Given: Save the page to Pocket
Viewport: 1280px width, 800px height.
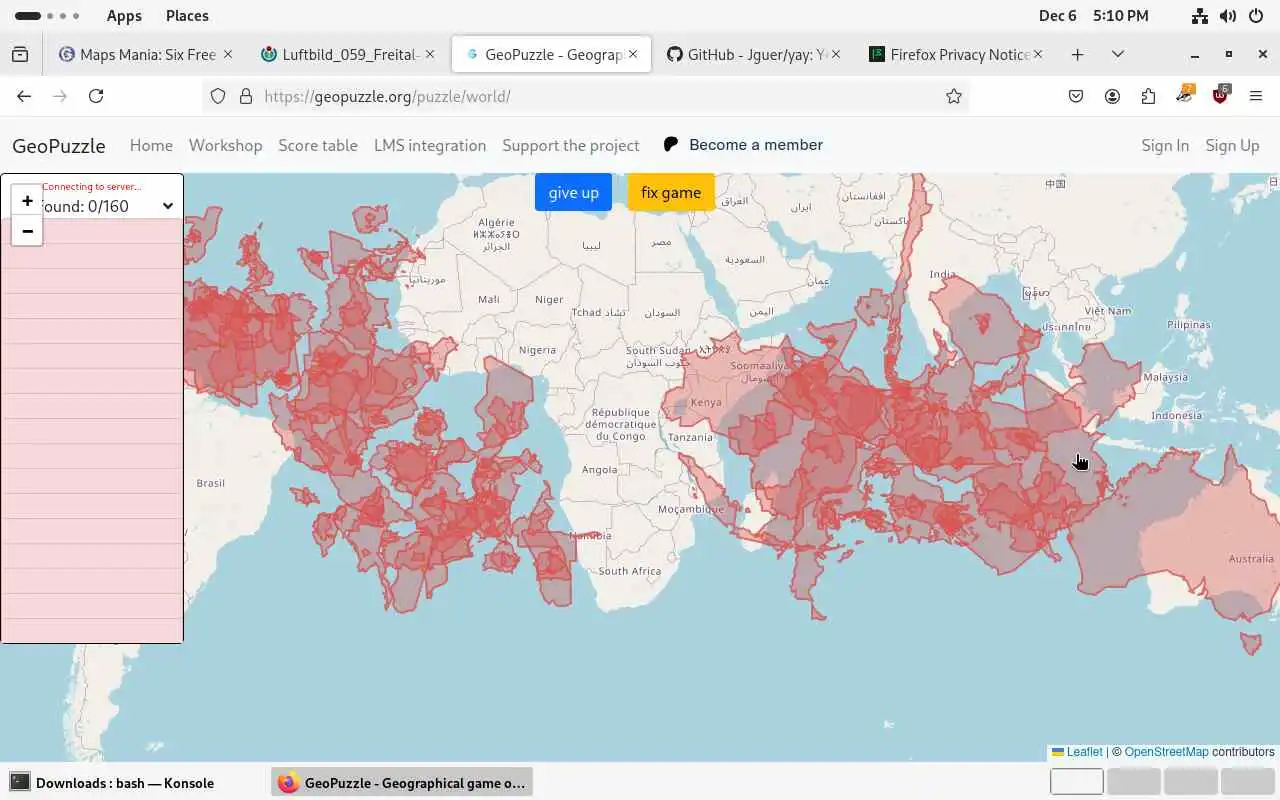Looking at the screenshot, I should pyautogui.click(x=1076, y=96).
